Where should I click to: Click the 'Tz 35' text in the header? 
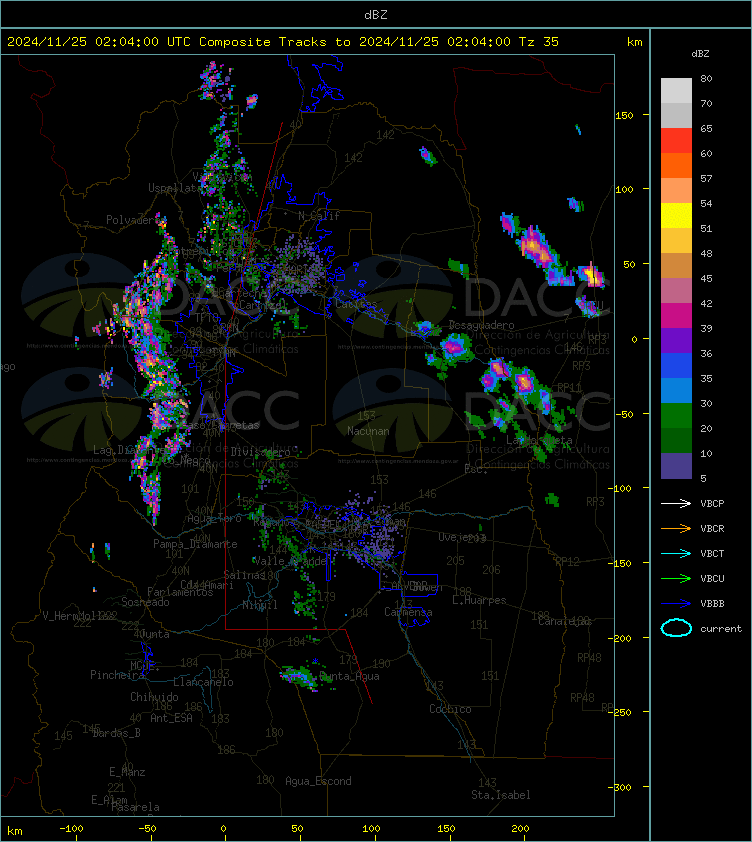[x=539, y=42]
